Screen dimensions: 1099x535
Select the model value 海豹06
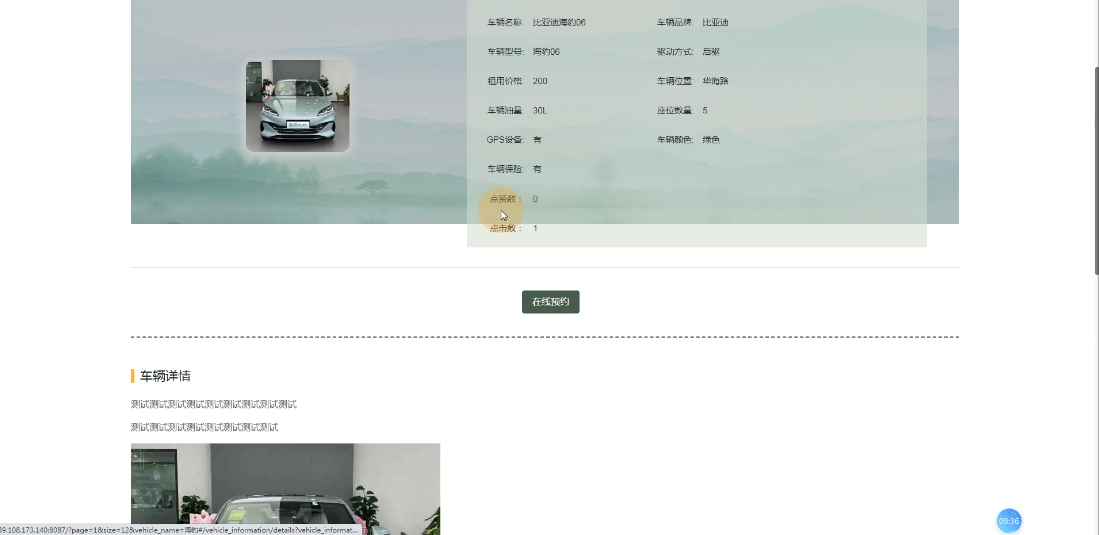tap(546, 52)
